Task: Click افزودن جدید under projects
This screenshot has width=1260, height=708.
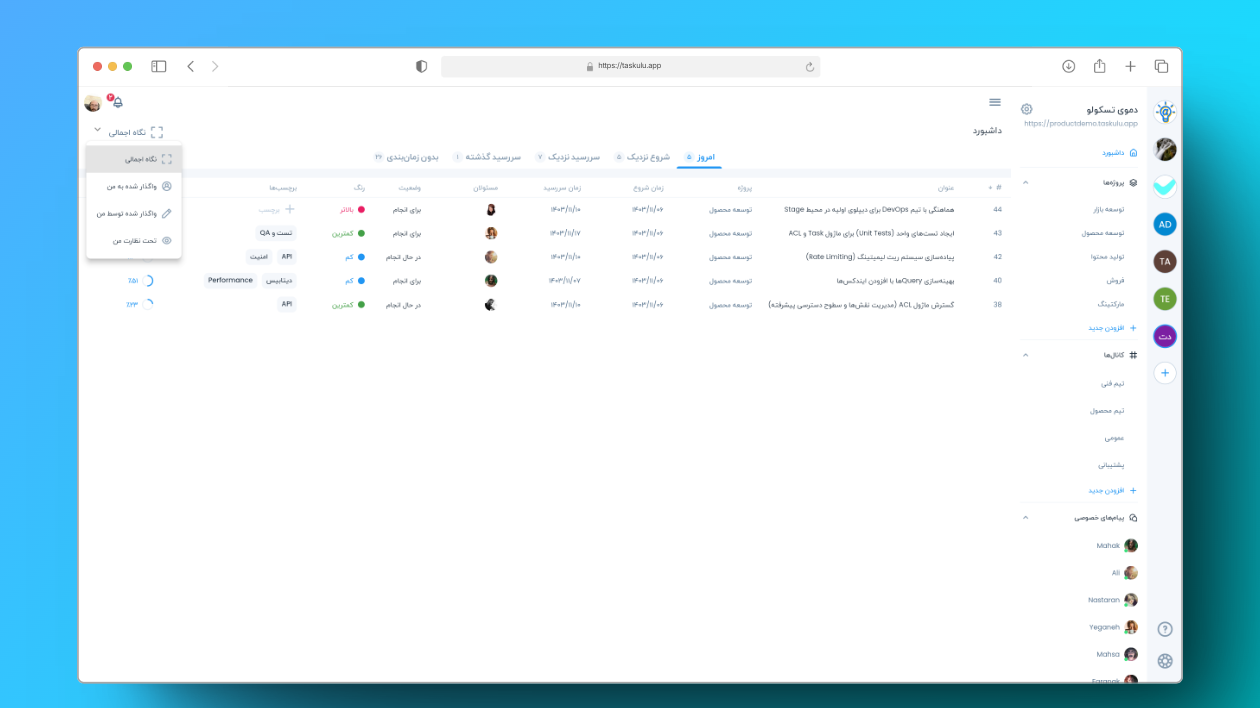Action: (x=1112, y=328)
